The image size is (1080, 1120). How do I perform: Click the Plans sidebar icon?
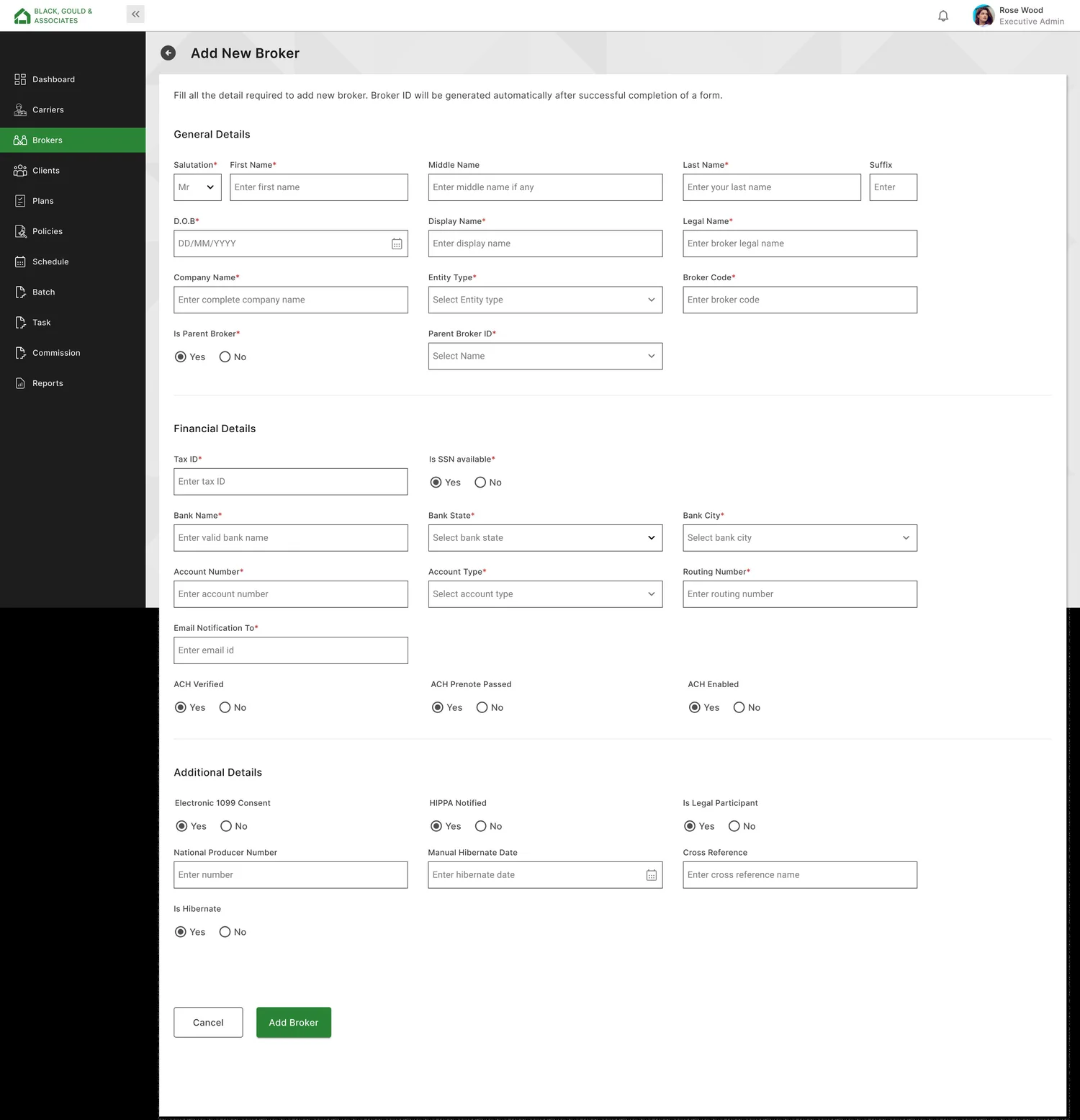coord(20,201)
